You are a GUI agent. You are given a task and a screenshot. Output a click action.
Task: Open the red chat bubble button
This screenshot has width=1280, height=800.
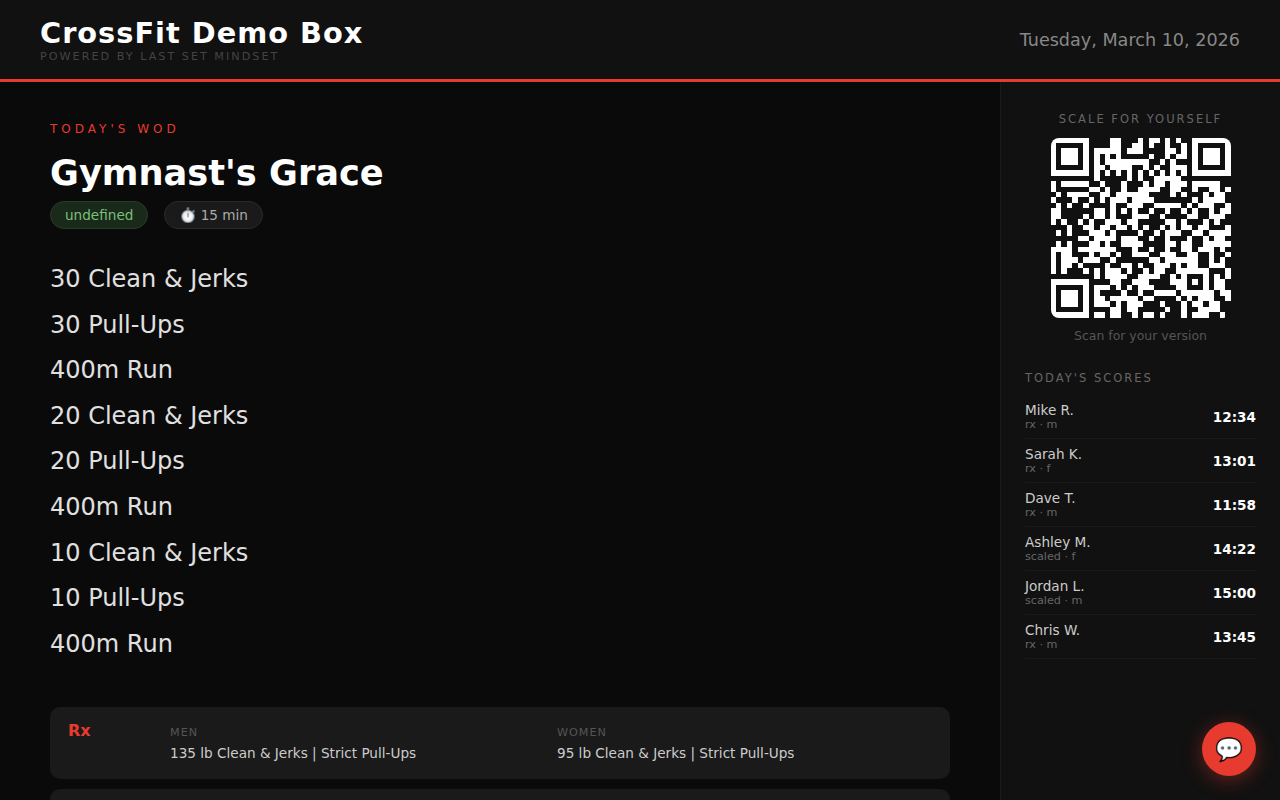(1228, 749)
